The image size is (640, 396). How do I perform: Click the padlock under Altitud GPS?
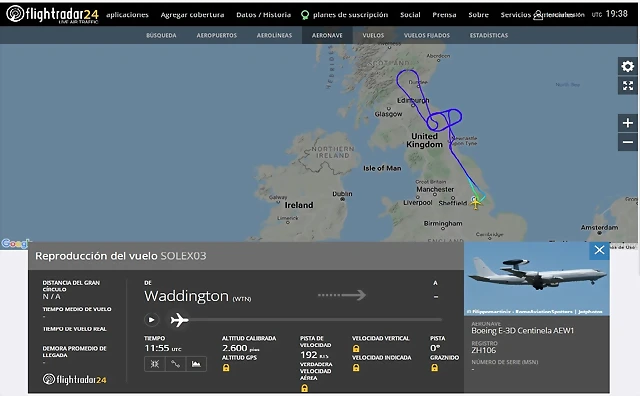click(x=226, y=368)
